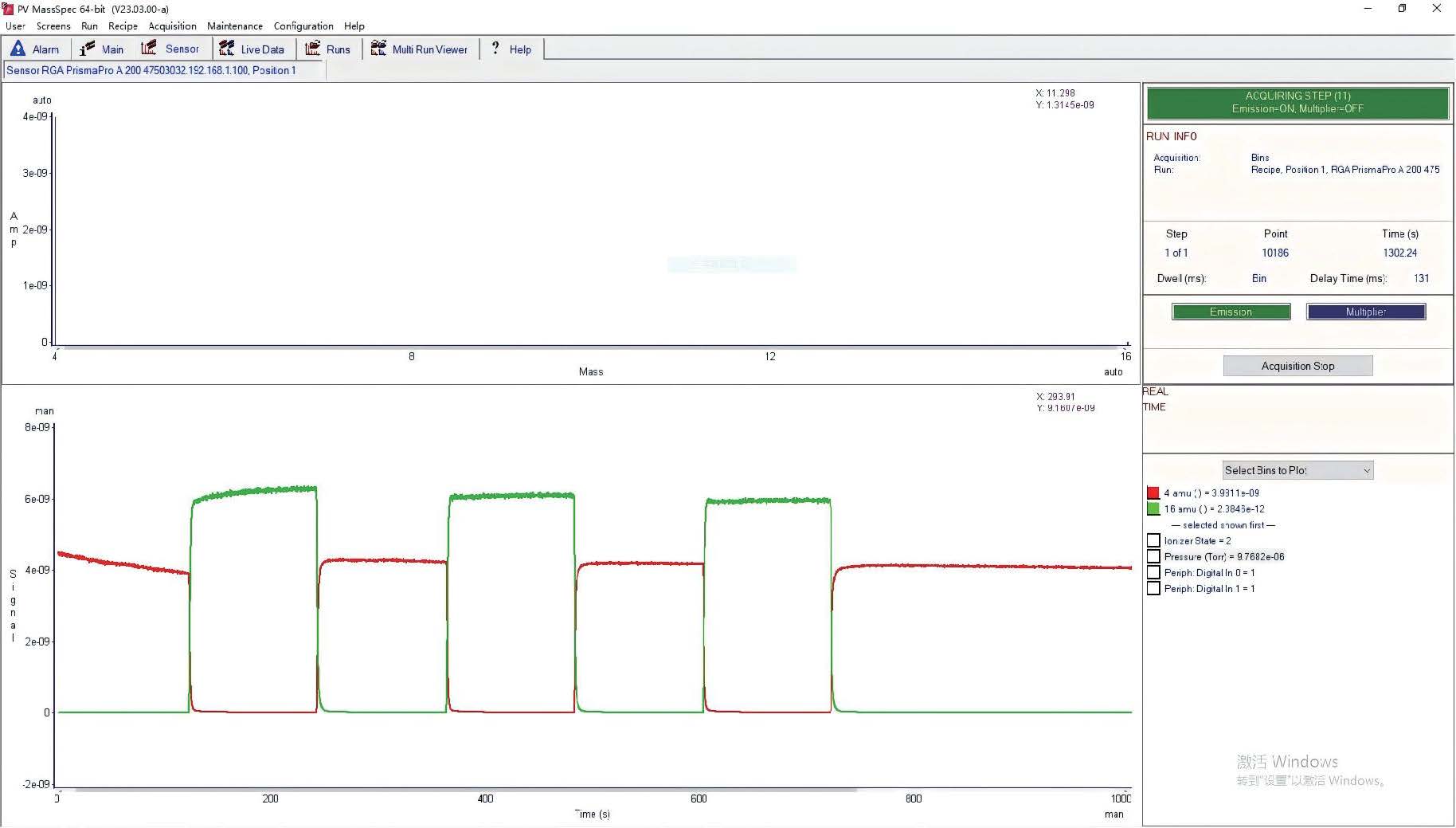Click the red 4 amu color swatch

point(1153,492)
